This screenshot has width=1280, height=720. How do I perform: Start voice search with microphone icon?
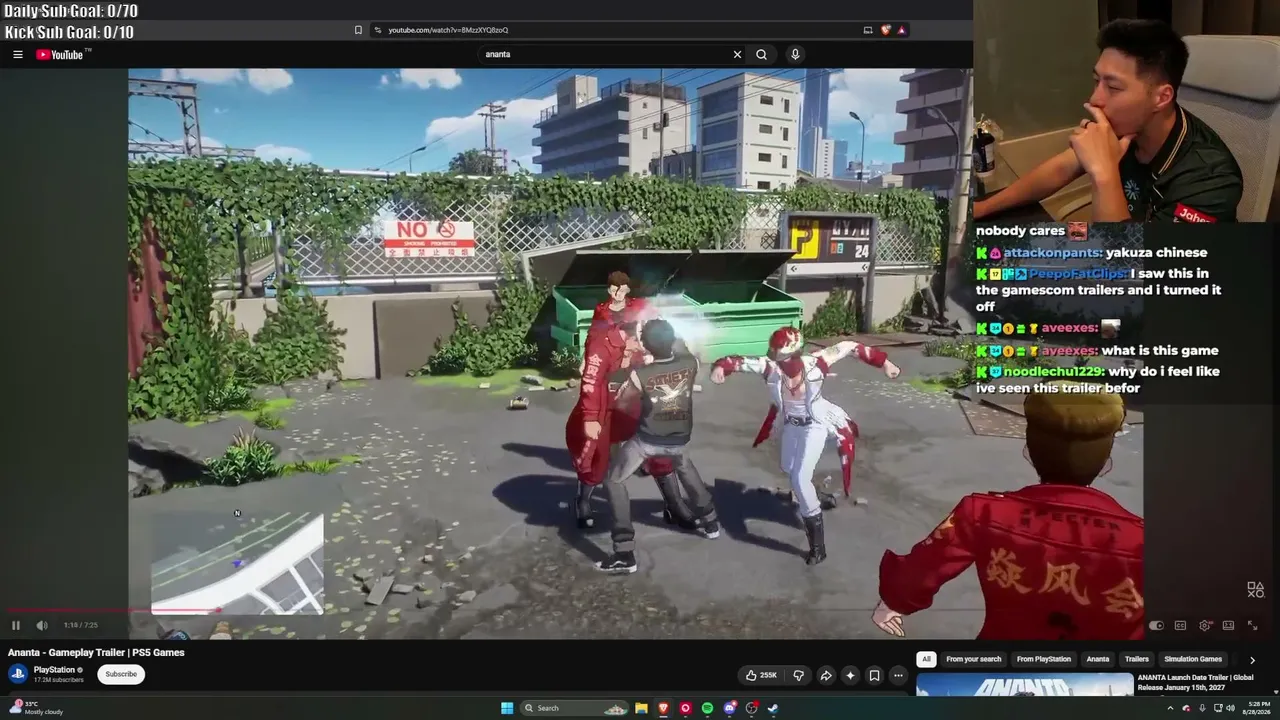tap(795, 55)
